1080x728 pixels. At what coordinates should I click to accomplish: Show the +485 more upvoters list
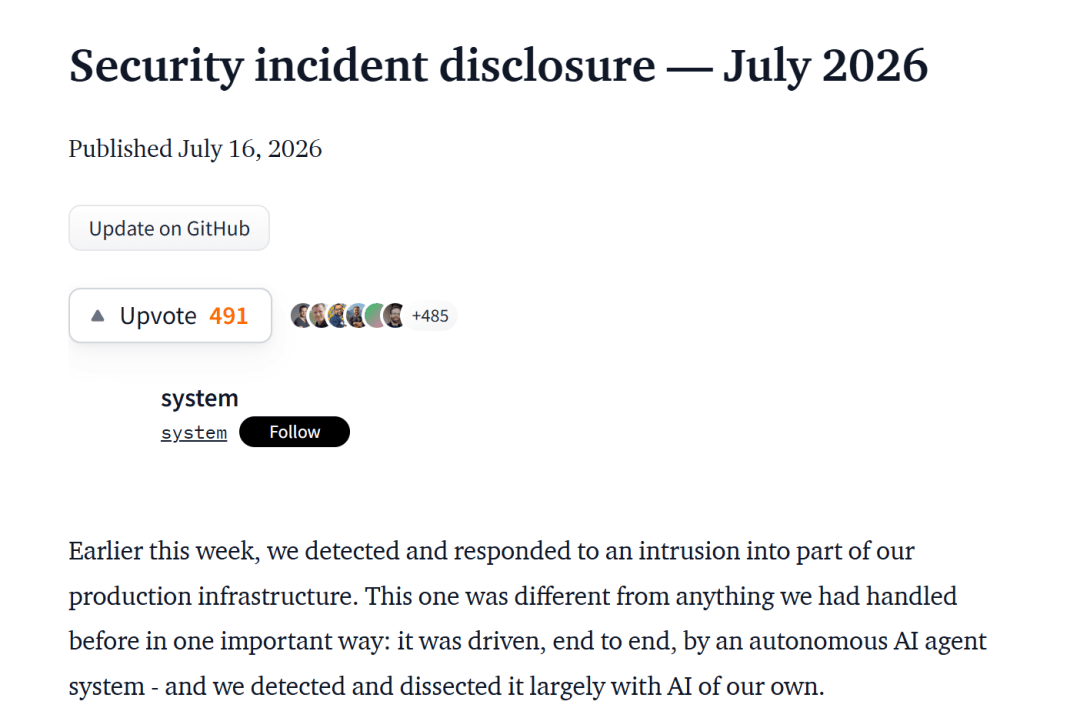pyautogui.click(x=430, y=316)
